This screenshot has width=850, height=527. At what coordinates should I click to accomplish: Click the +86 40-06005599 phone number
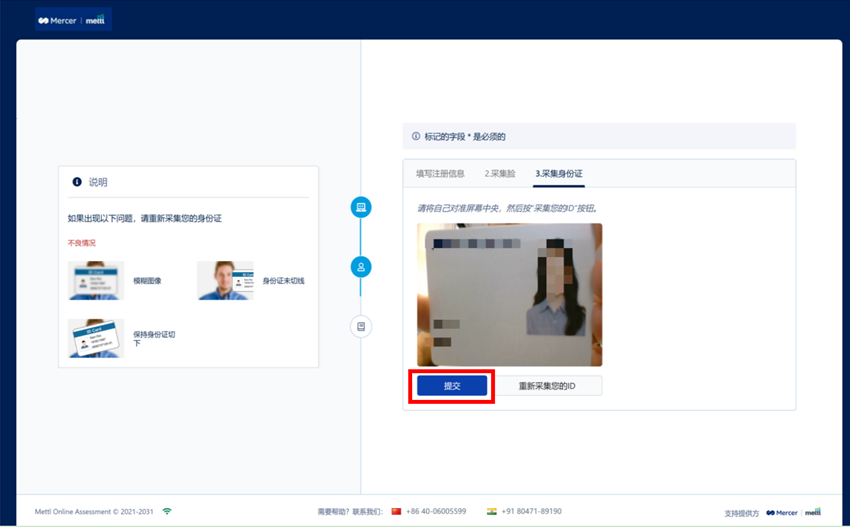437,511
